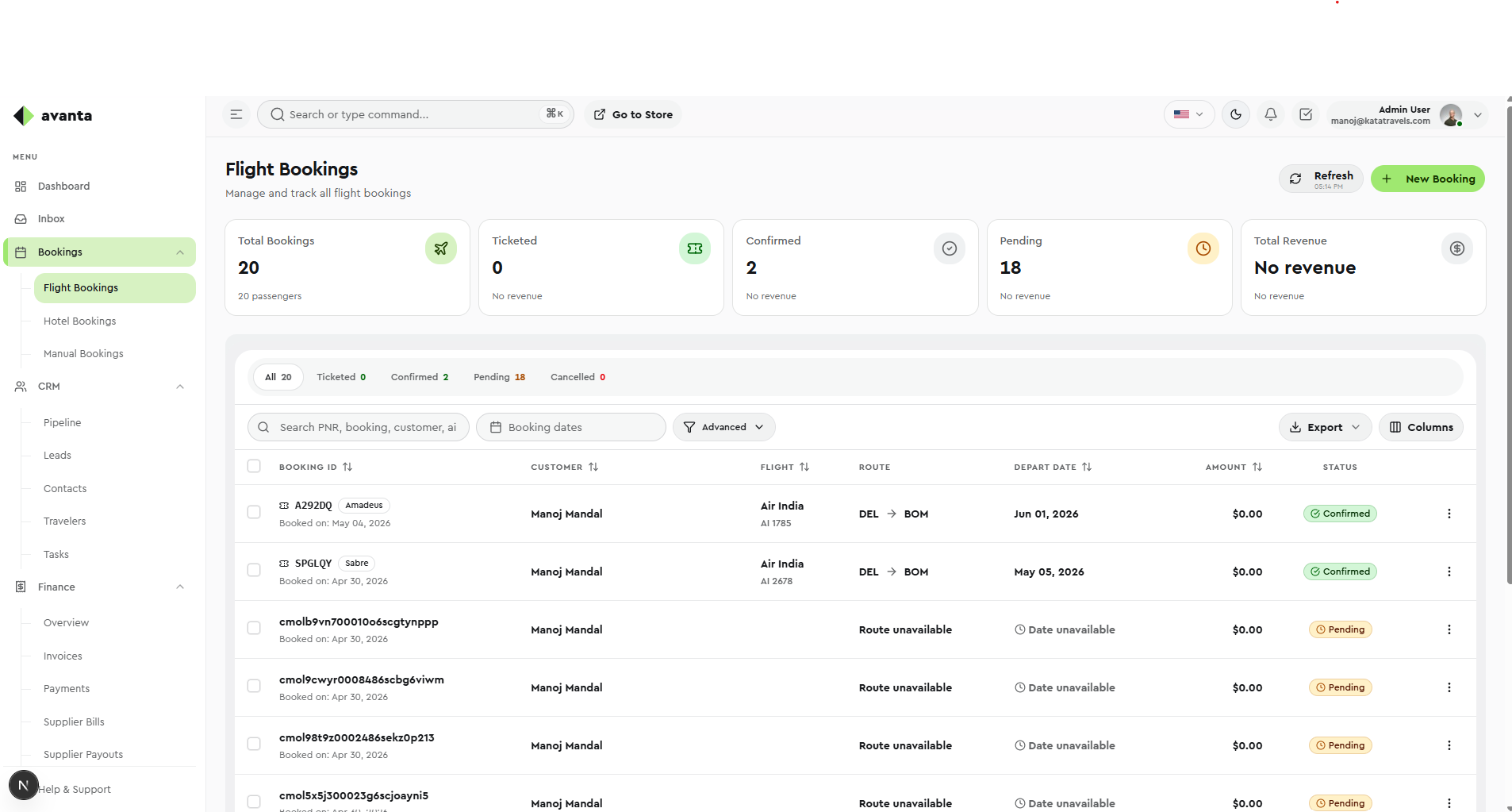
Task: Open Booking dates picker
Action: (570, 427)
